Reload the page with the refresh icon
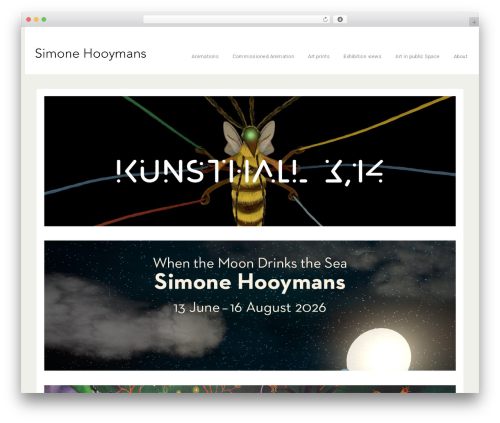 pos(325,20)
